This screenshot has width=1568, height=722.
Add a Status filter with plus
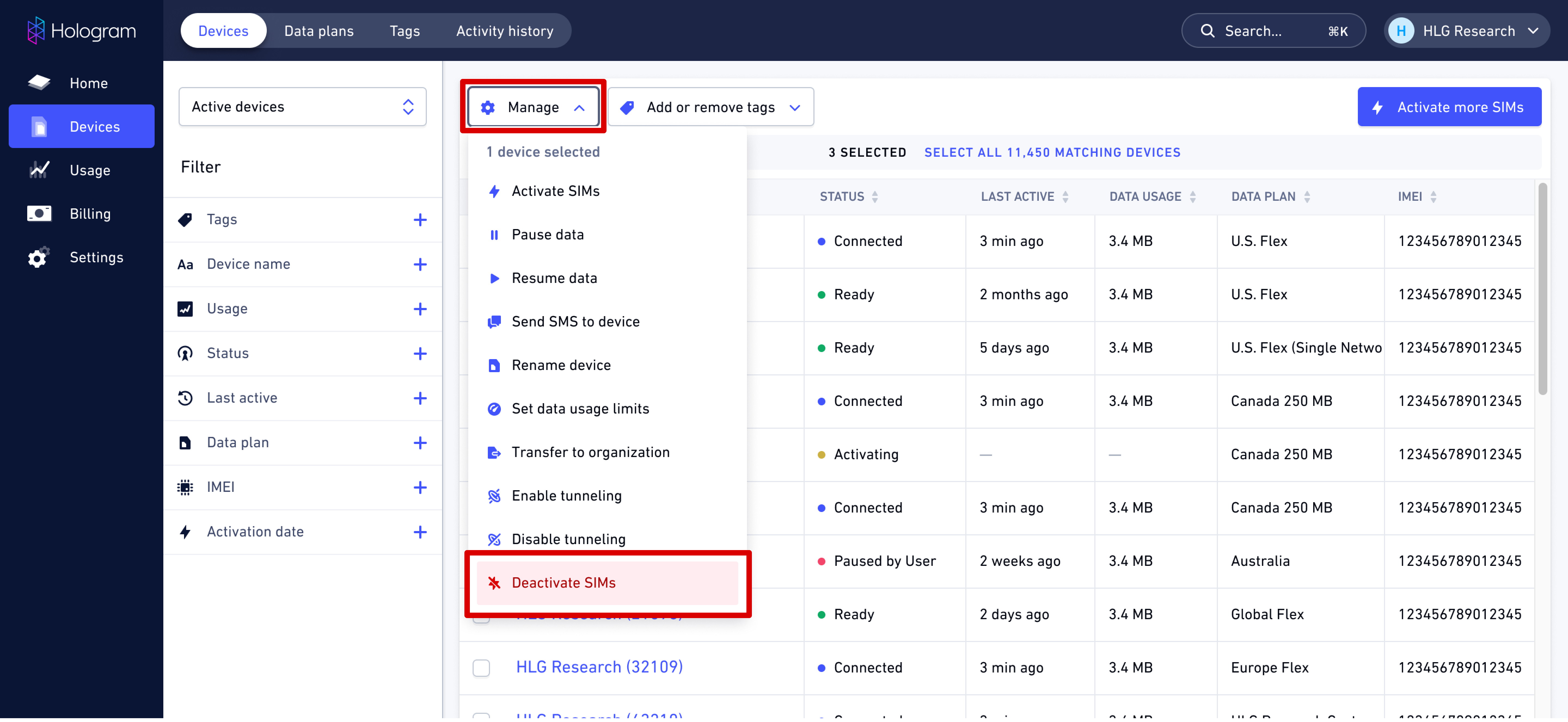420,353
